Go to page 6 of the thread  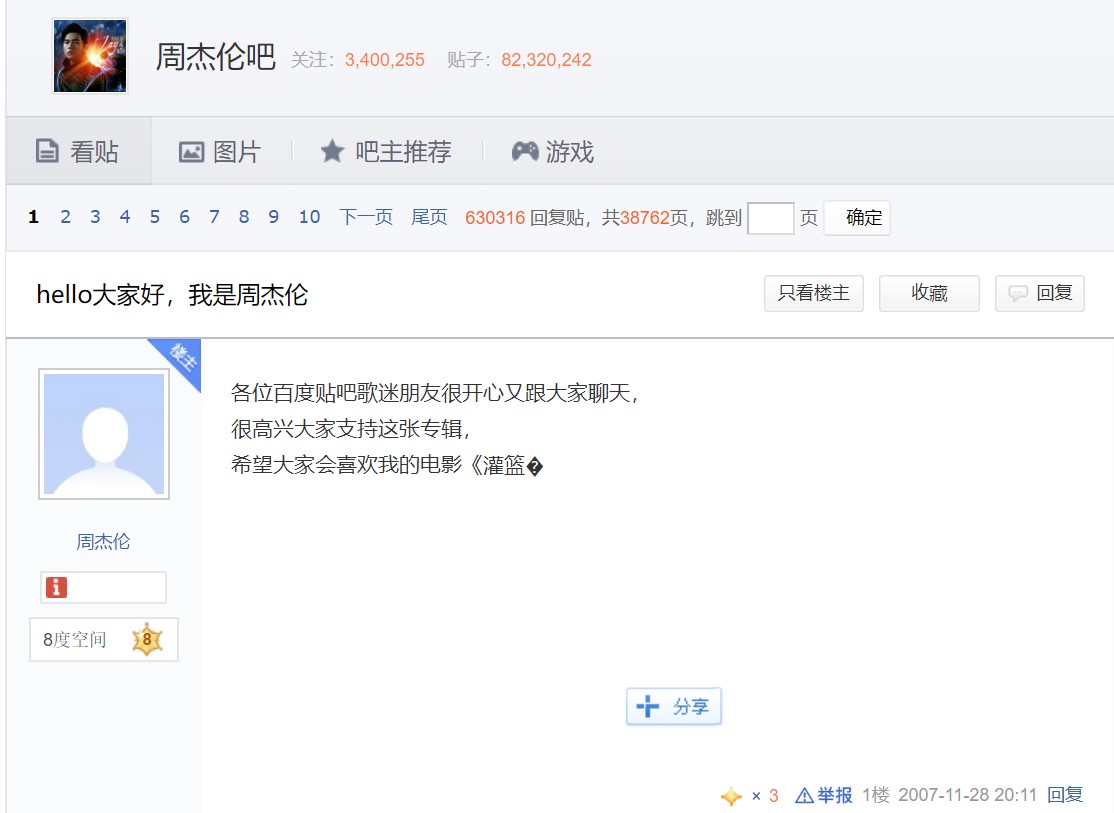(185, 217)
